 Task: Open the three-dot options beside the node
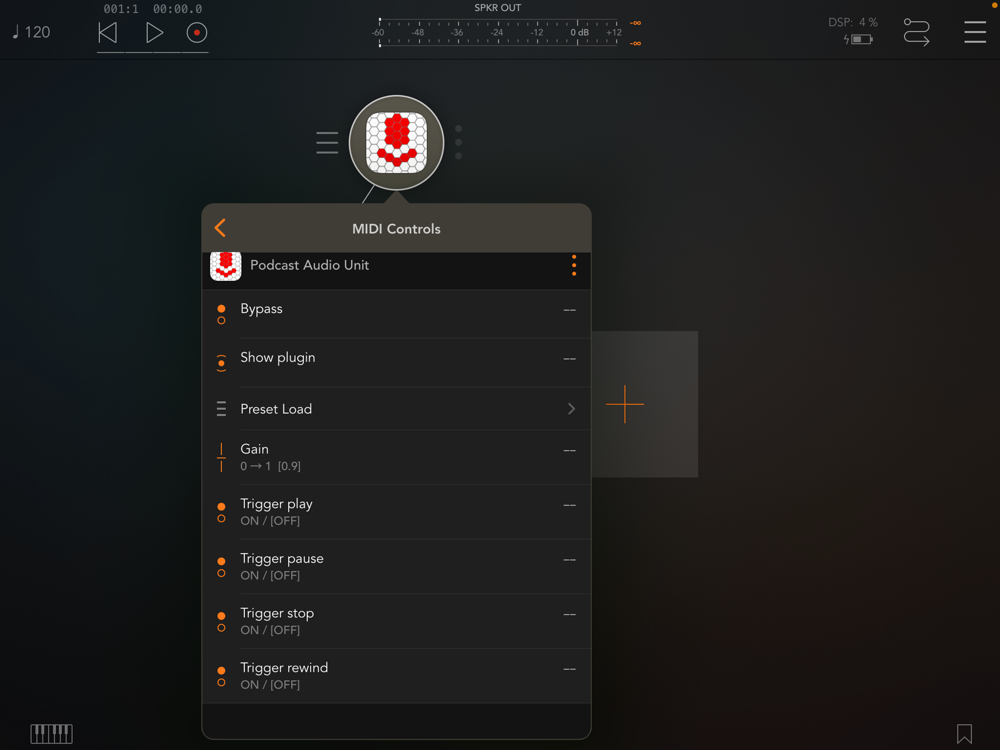click(459, 142)
